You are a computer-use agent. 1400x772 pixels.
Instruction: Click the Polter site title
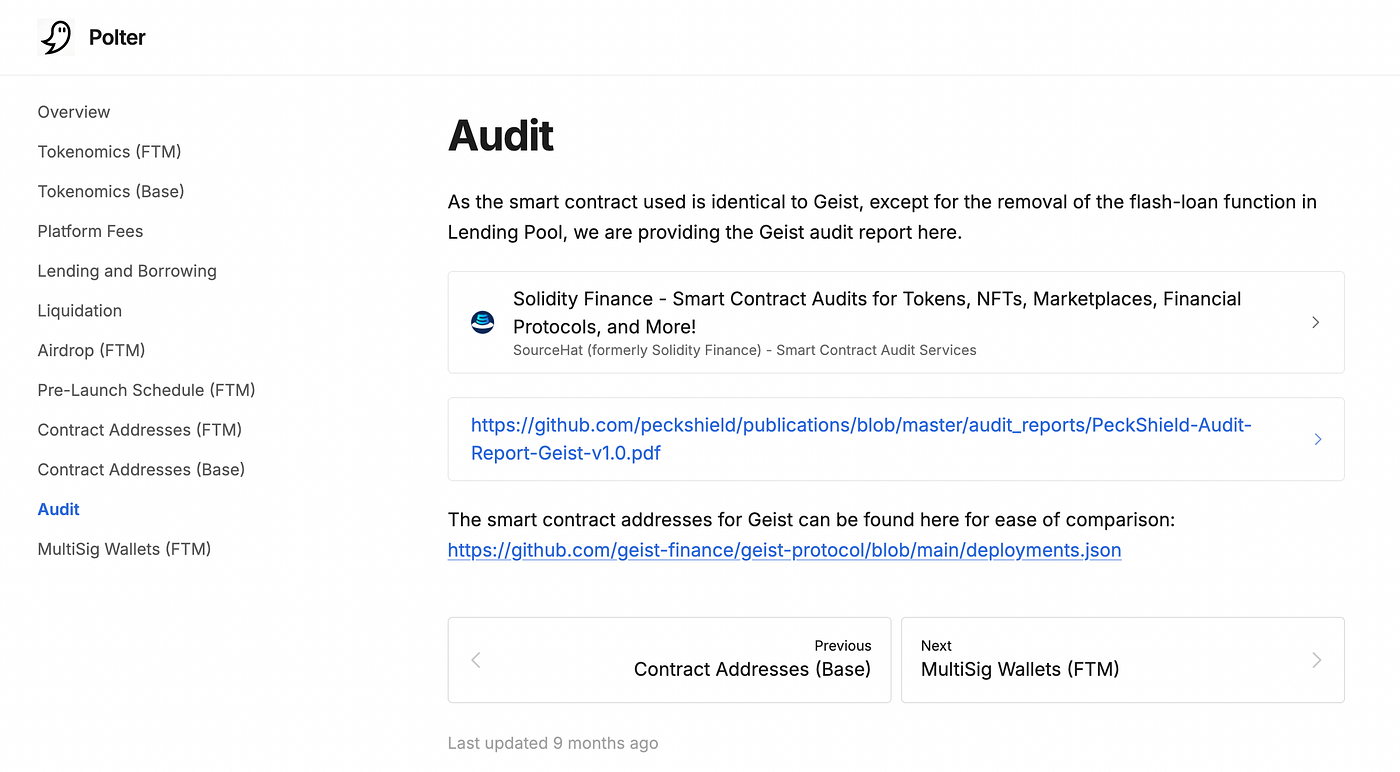click(117, 37)
